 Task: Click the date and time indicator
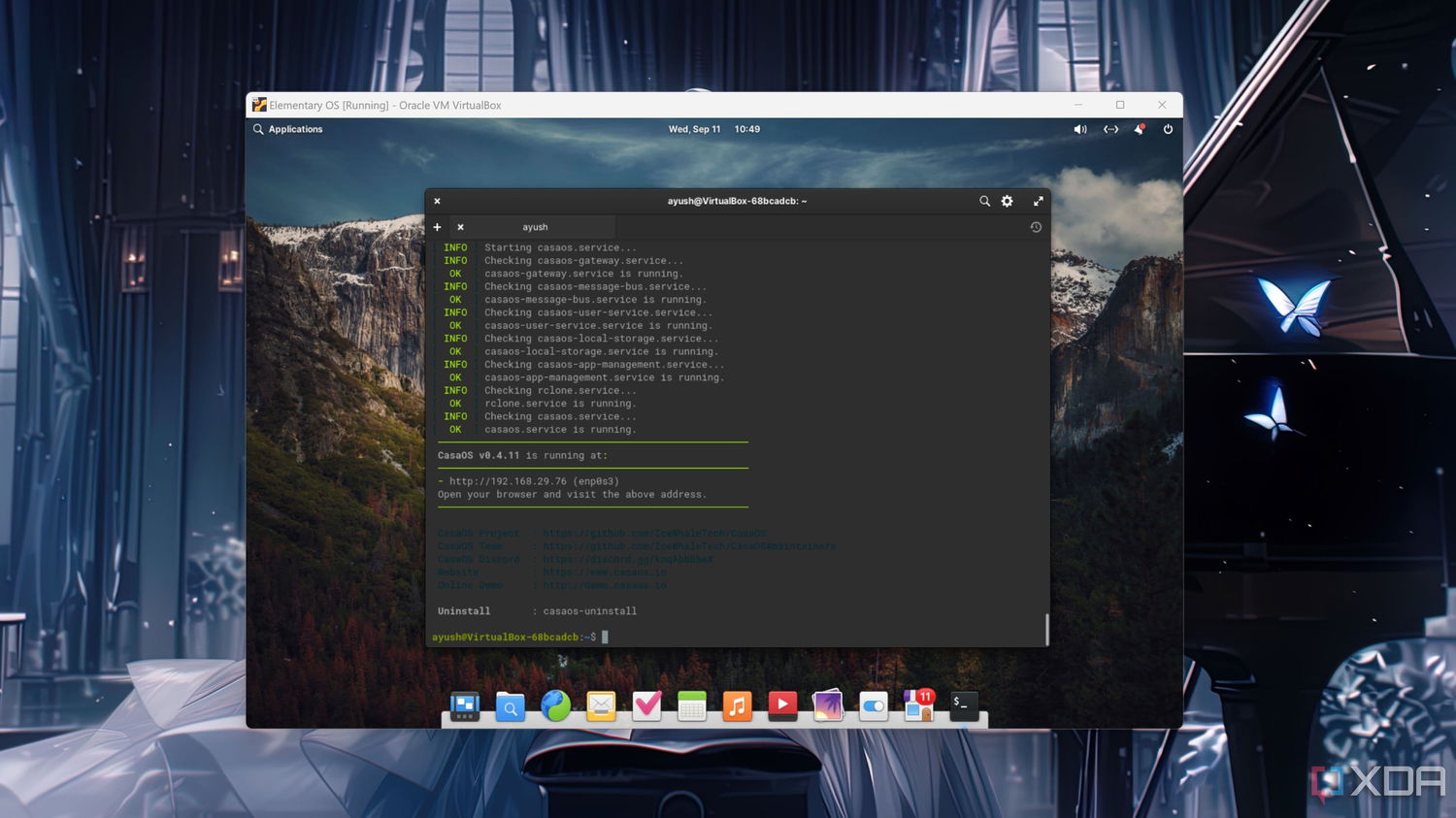pyautogui.click(x=713, y=129)
